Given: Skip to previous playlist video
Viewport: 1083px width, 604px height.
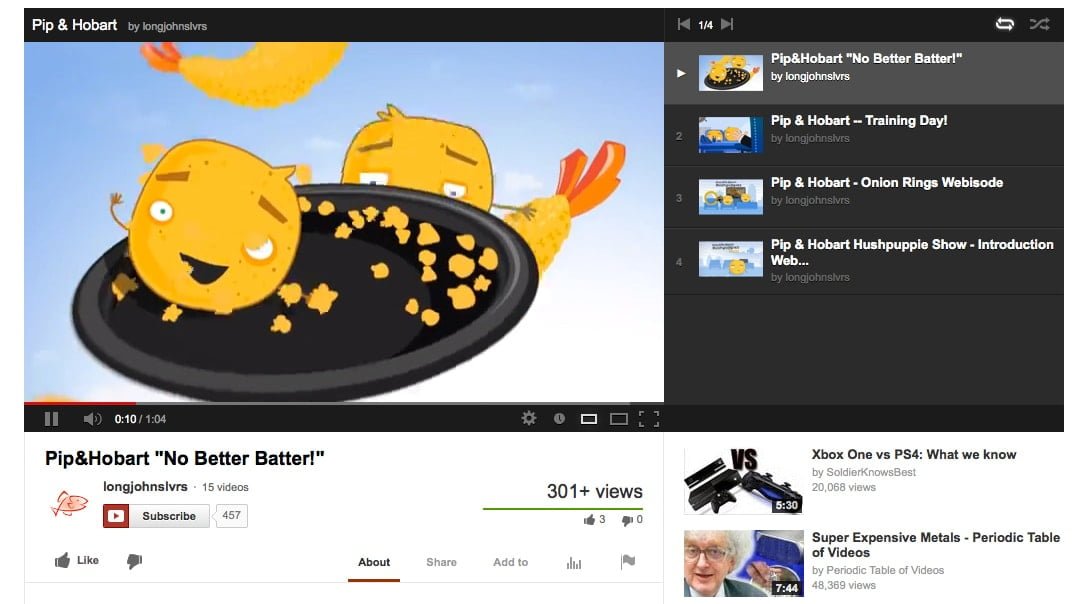Looking at the screenshot, I should [x=684, y=24].
